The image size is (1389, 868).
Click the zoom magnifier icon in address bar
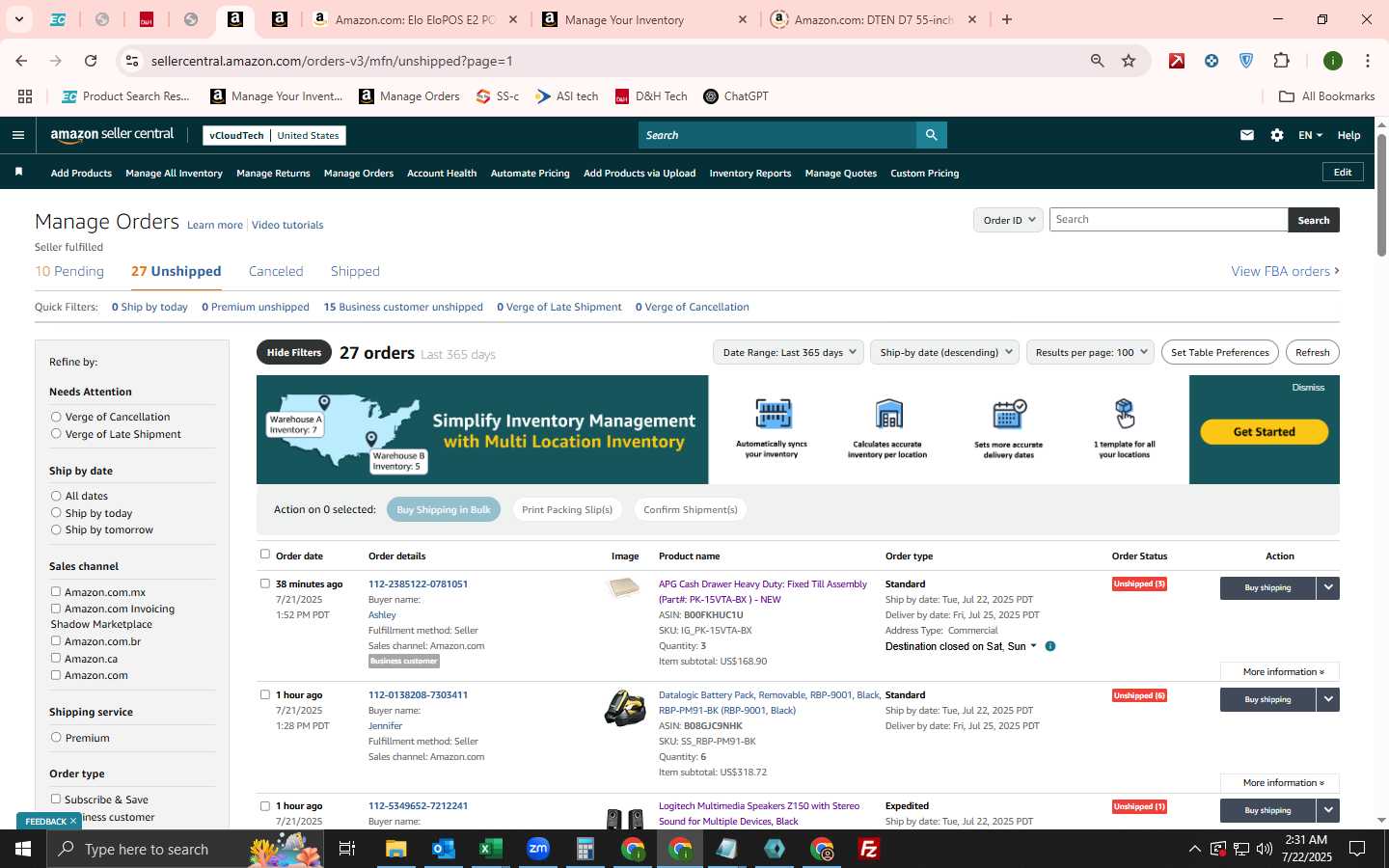pyautogui.click(x=1097, y=61)
